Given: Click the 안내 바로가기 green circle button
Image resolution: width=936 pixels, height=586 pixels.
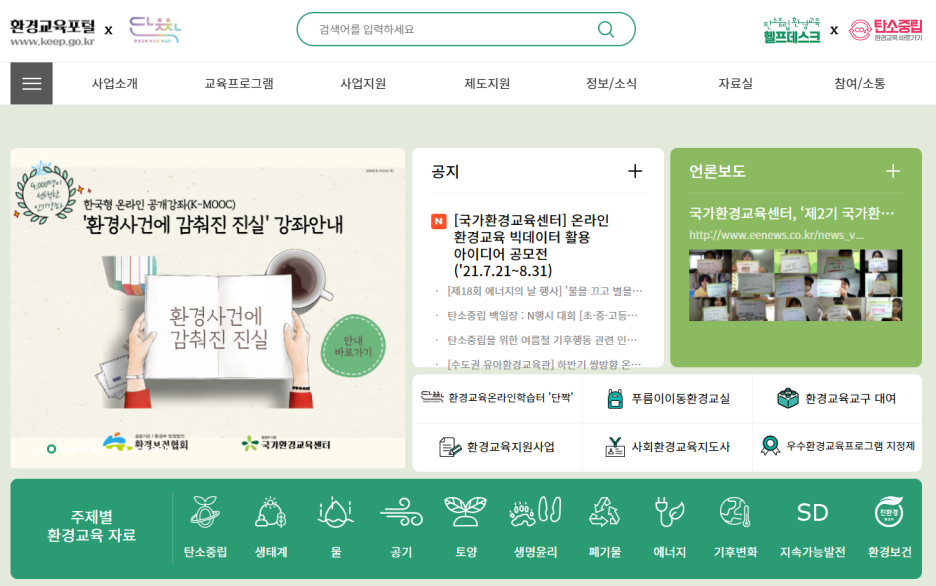Looking at the screenshot, I should [353, 346].
